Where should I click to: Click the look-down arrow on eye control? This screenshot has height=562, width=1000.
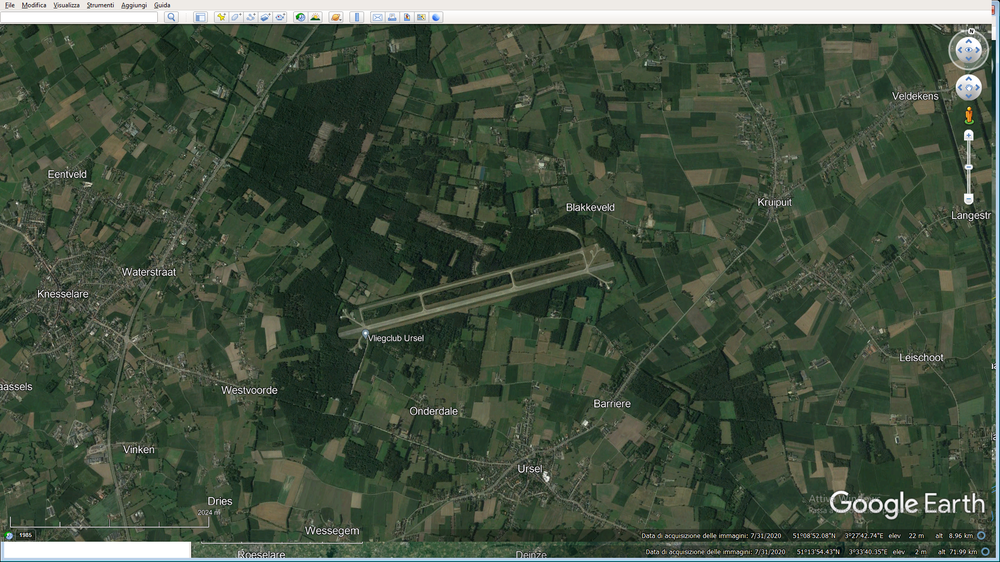969,59
